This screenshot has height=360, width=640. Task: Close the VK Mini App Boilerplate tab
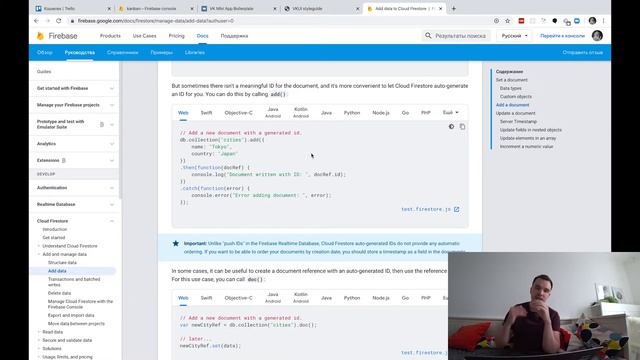(275, 9)
